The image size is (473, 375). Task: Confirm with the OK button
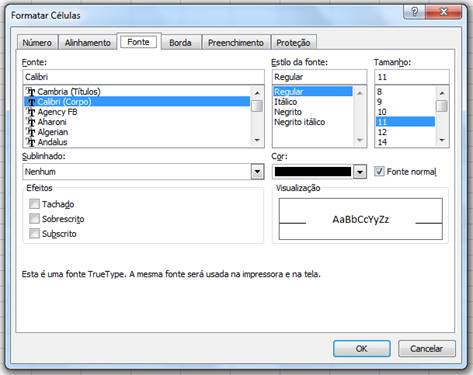tap(362, 349)
